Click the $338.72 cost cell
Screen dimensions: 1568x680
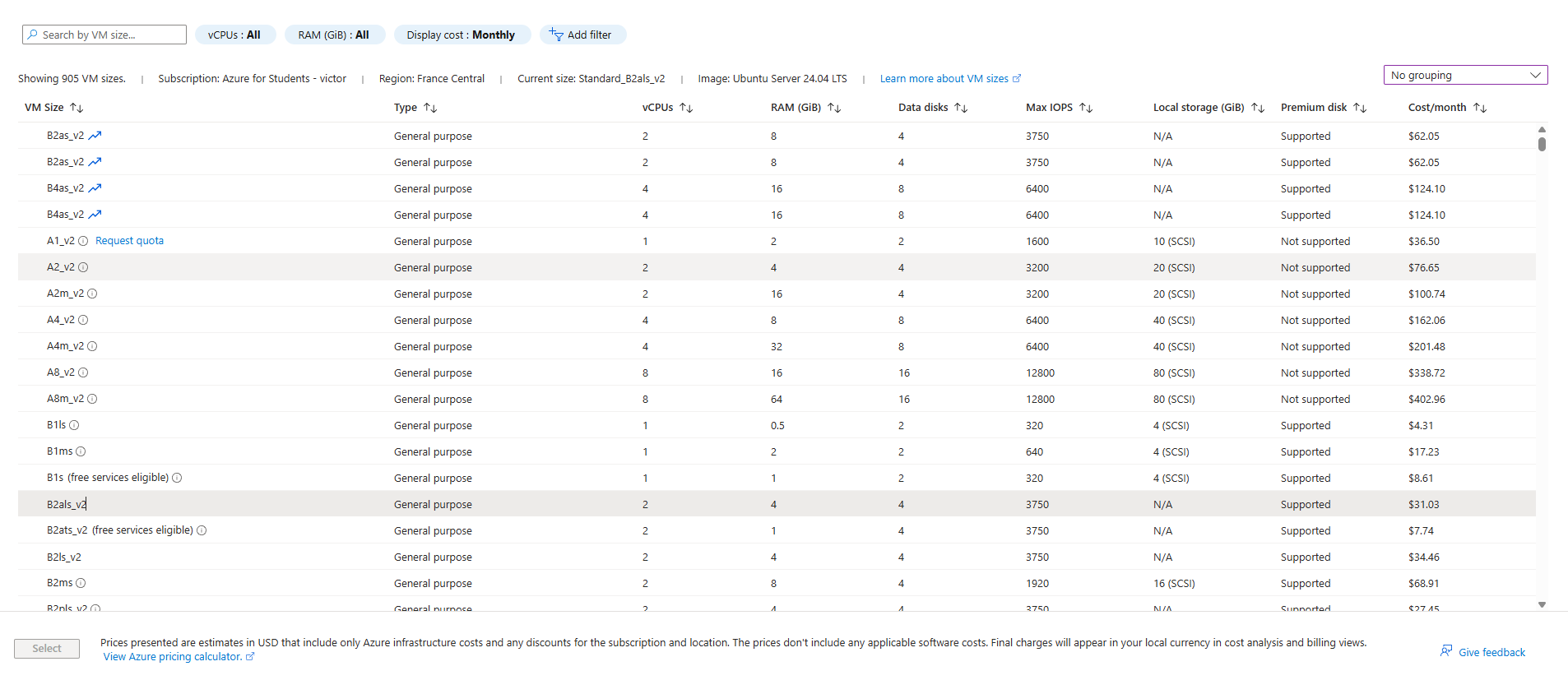[1427, 372]
